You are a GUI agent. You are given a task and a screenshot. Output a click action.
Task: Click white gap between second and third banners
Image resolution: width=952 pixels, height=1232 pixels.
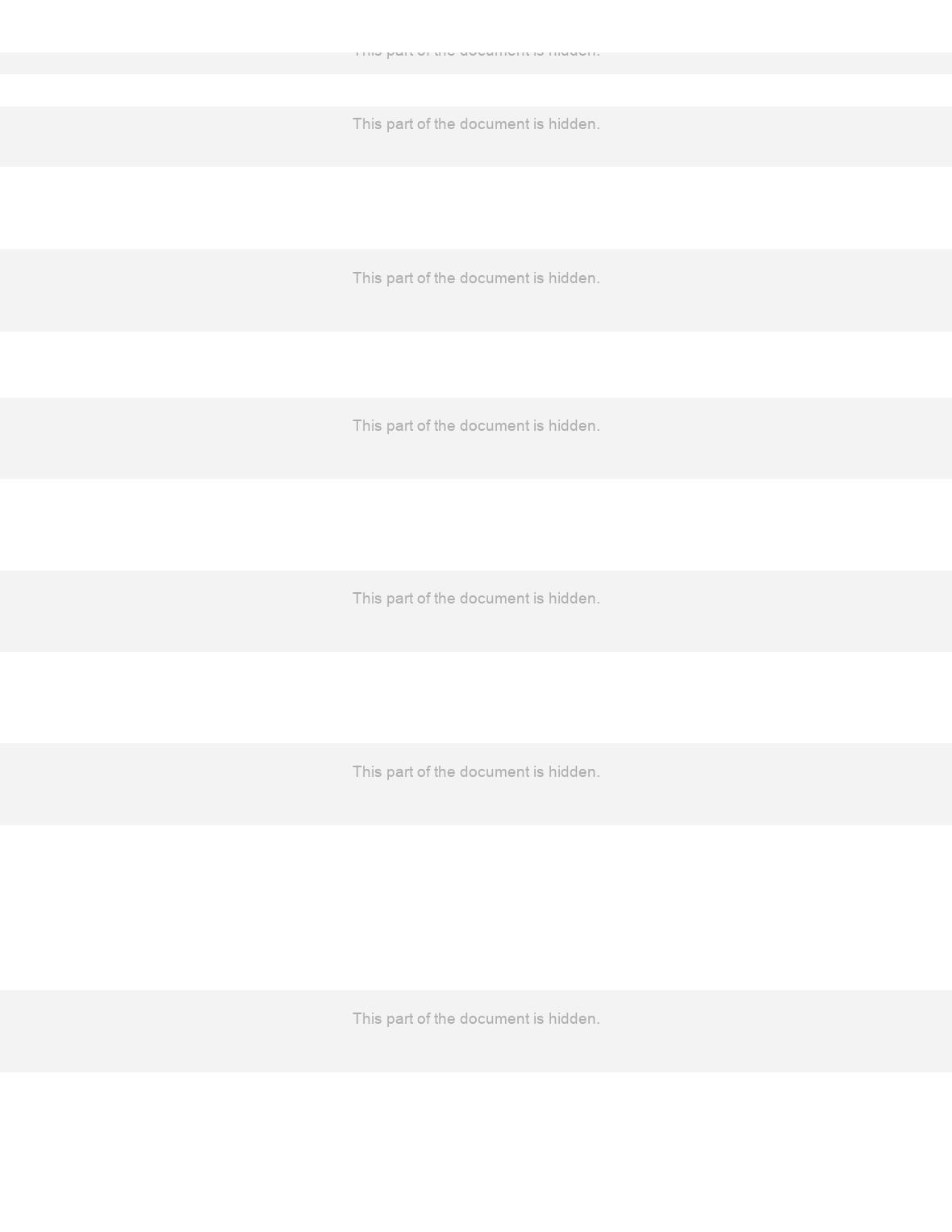[x=476, y=208]
